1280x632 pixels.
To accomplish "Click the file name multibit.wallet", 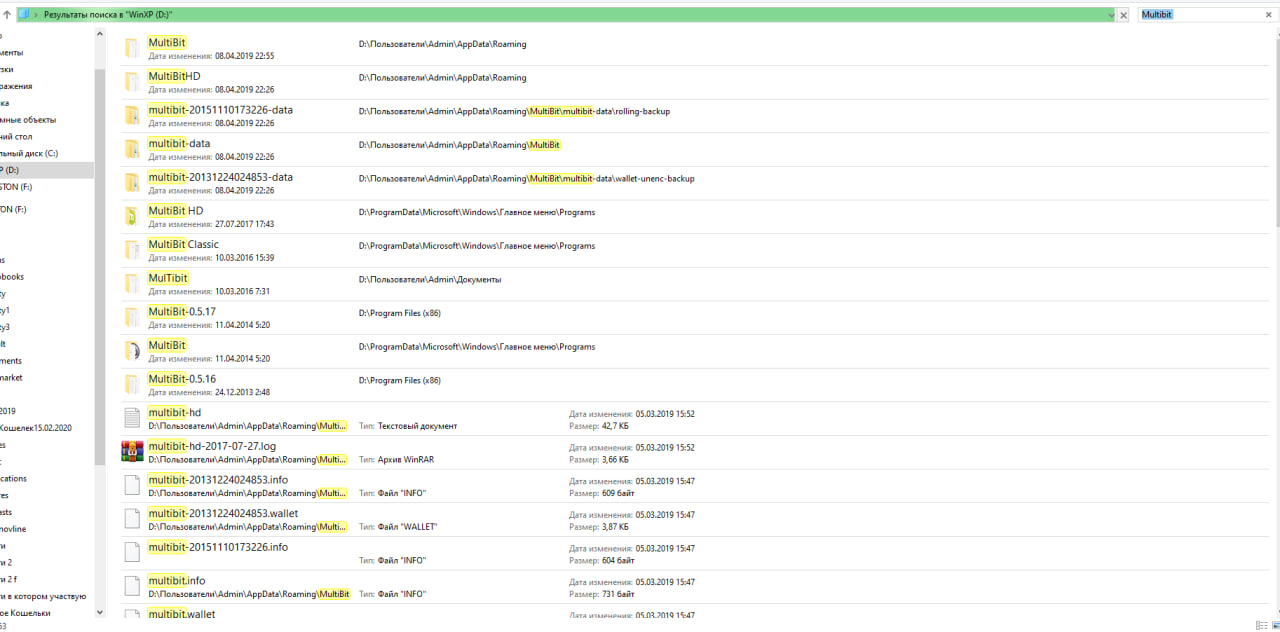I will [181, 614].
